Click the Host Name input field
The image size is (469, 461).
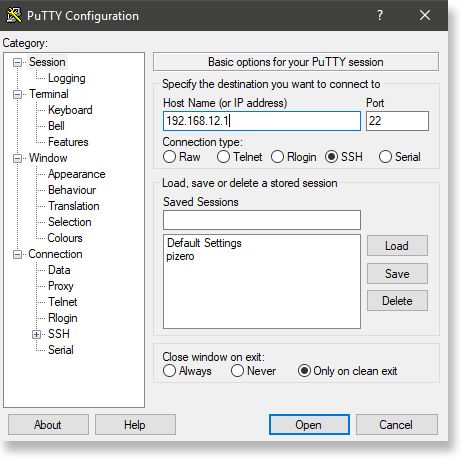[x=262, y=121]
